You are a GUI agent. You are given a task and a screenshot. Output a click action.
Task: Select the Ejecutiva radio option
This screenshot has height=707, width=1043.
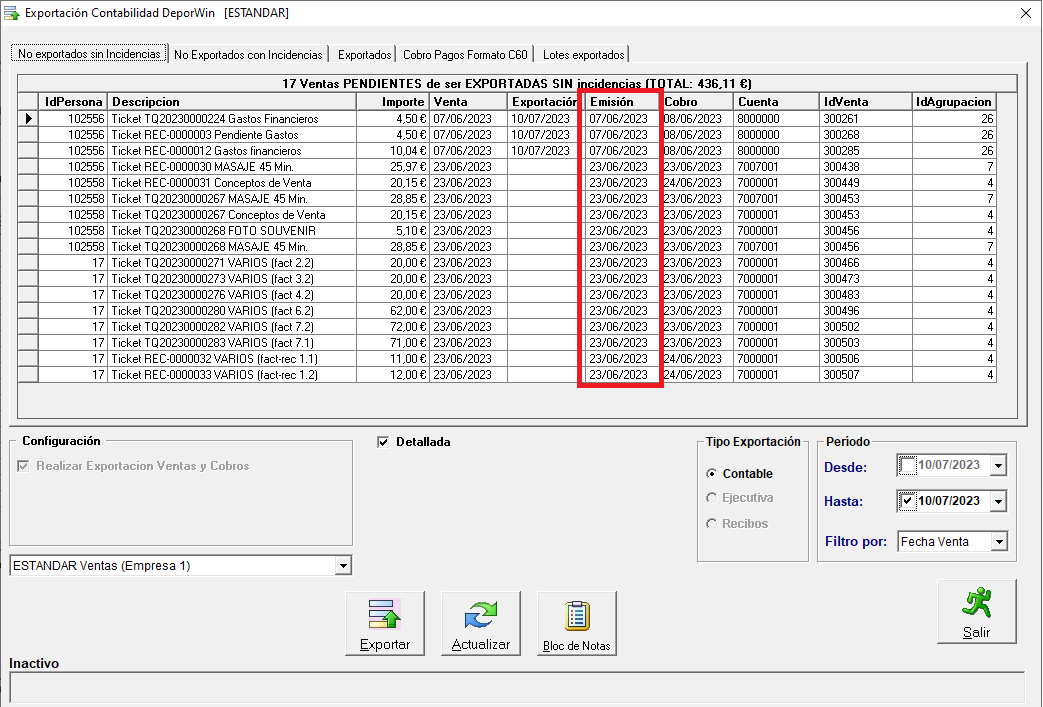[711, 497]
